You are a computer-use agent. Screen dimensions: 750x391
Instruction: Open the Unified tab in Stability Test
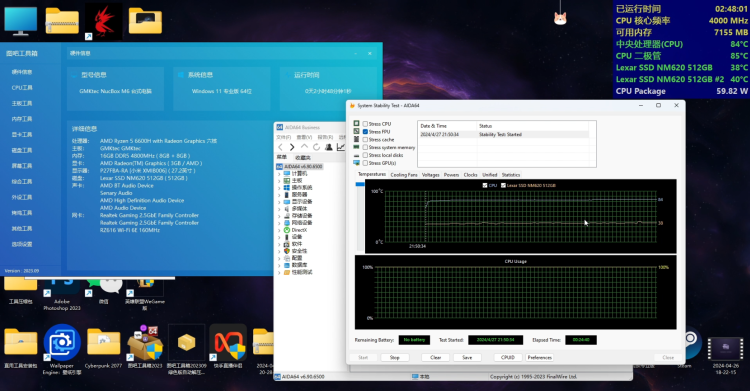point(490,175)
